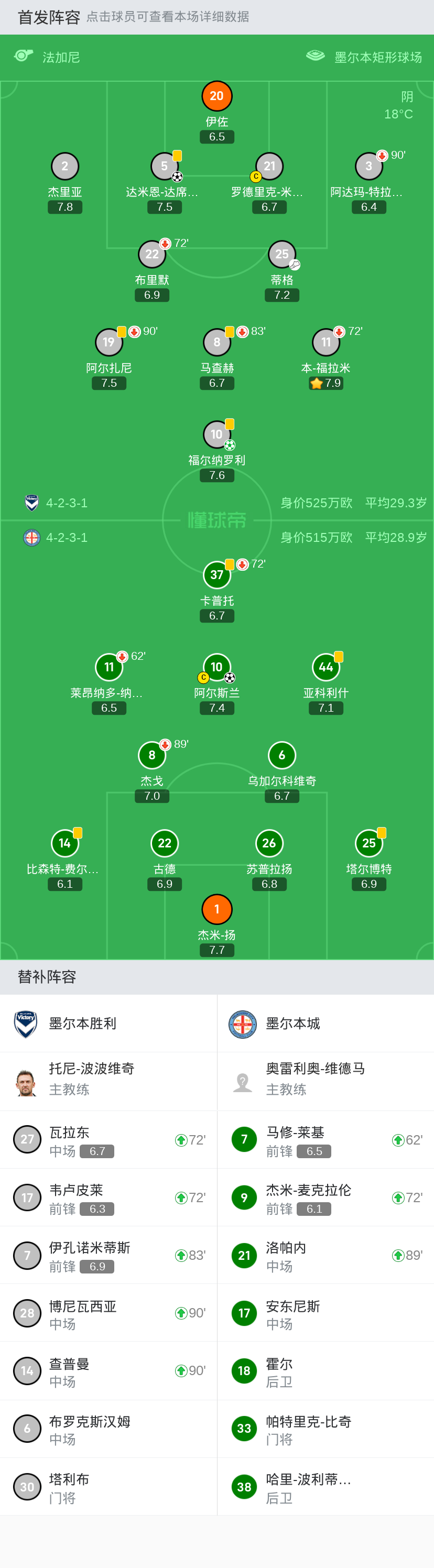Open 墨尔本胜利 team badge in substitutes
The width and height of the screenshot is (434, 1568).
click(26, 1024)
